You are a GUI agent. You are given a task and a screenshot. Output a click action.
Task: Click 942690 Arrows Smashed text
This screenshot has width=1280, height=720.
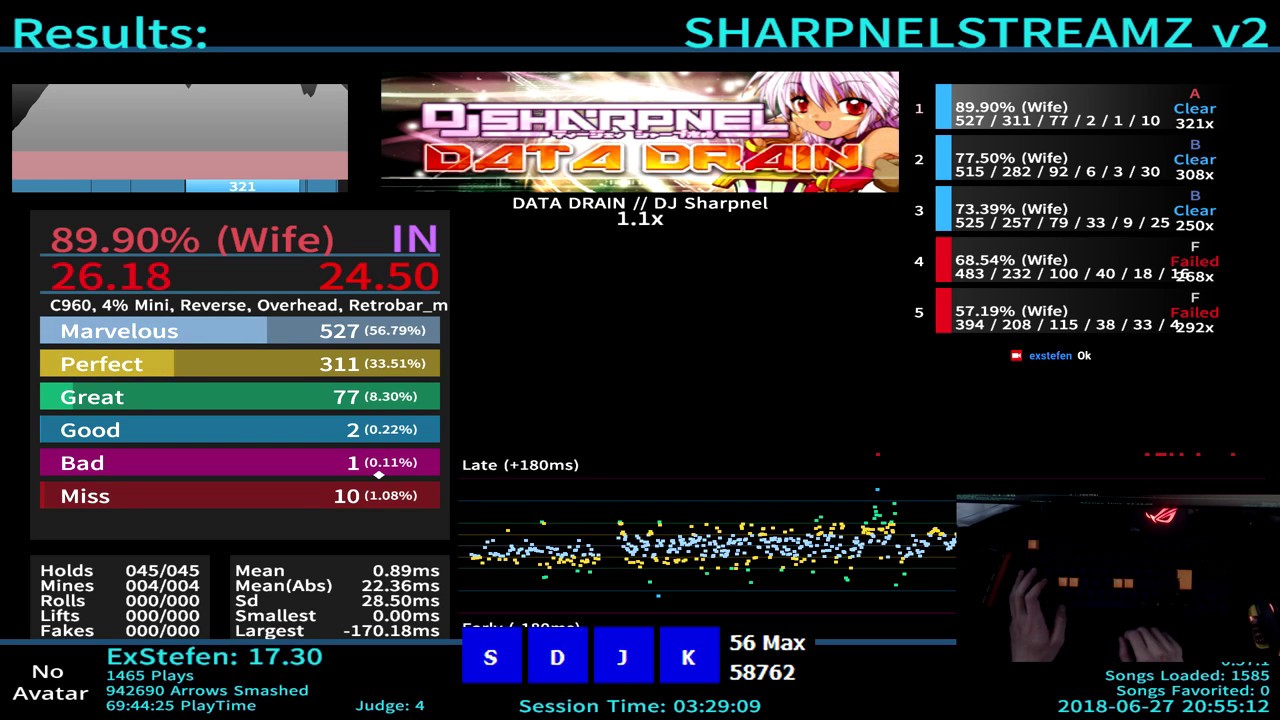[207, 691]
